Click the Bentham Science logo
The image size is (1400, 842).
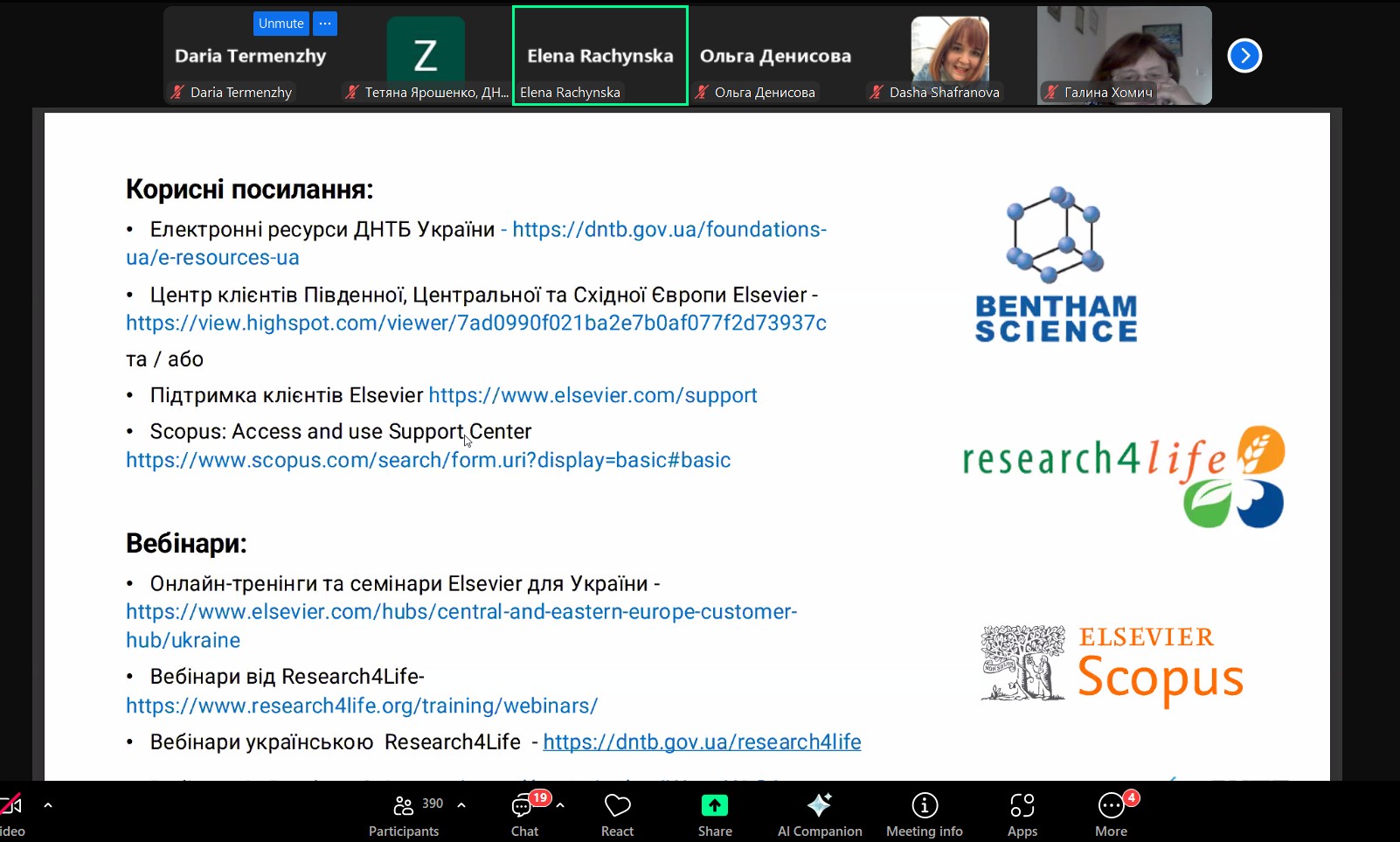1056,264
